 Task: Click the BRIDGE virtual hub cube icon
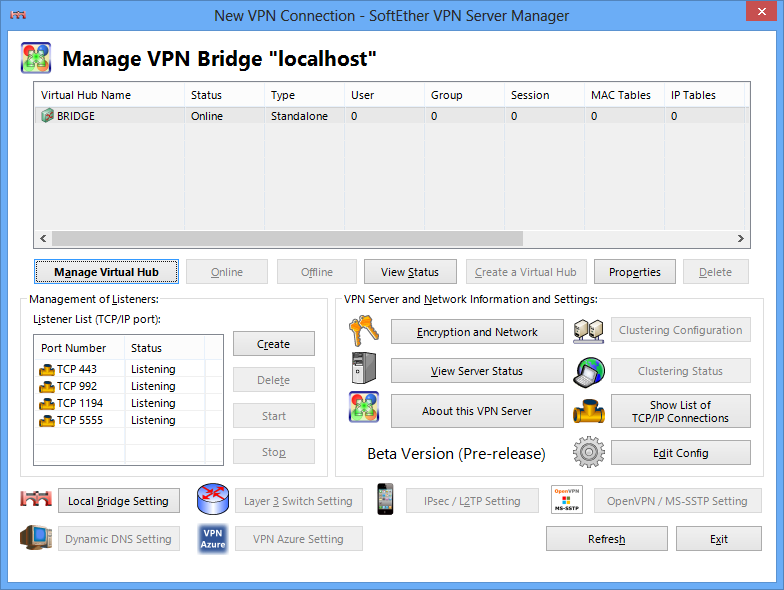click(x=47, y=116)
